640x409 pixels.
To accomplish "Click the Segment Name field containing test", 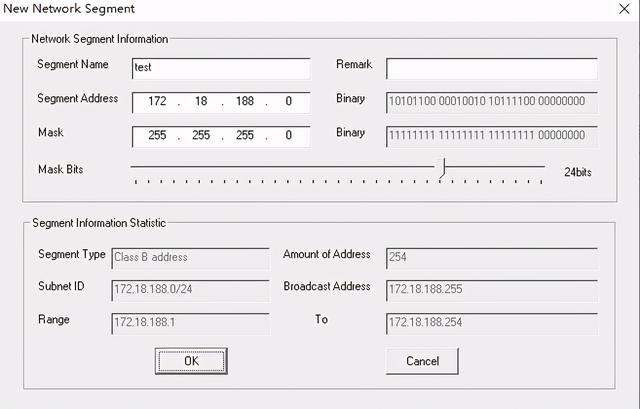I will 221,68.
